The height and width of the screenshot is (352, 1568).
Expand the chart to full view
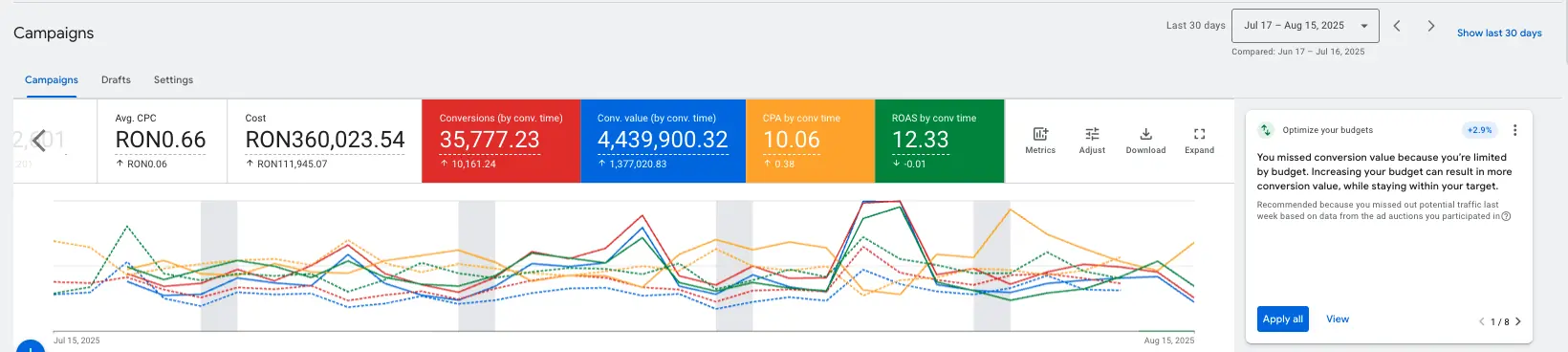pyautogui.click(x=1199, y=141)
